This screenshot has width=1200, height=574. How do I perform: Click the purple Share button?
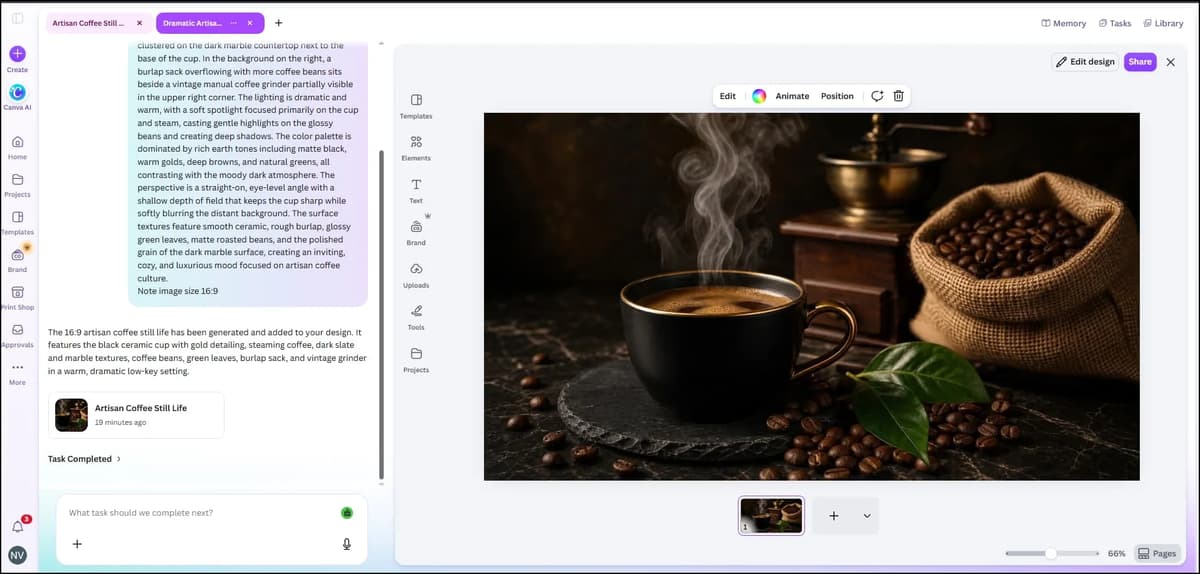pyautogui.click(x=1140, y=62)
